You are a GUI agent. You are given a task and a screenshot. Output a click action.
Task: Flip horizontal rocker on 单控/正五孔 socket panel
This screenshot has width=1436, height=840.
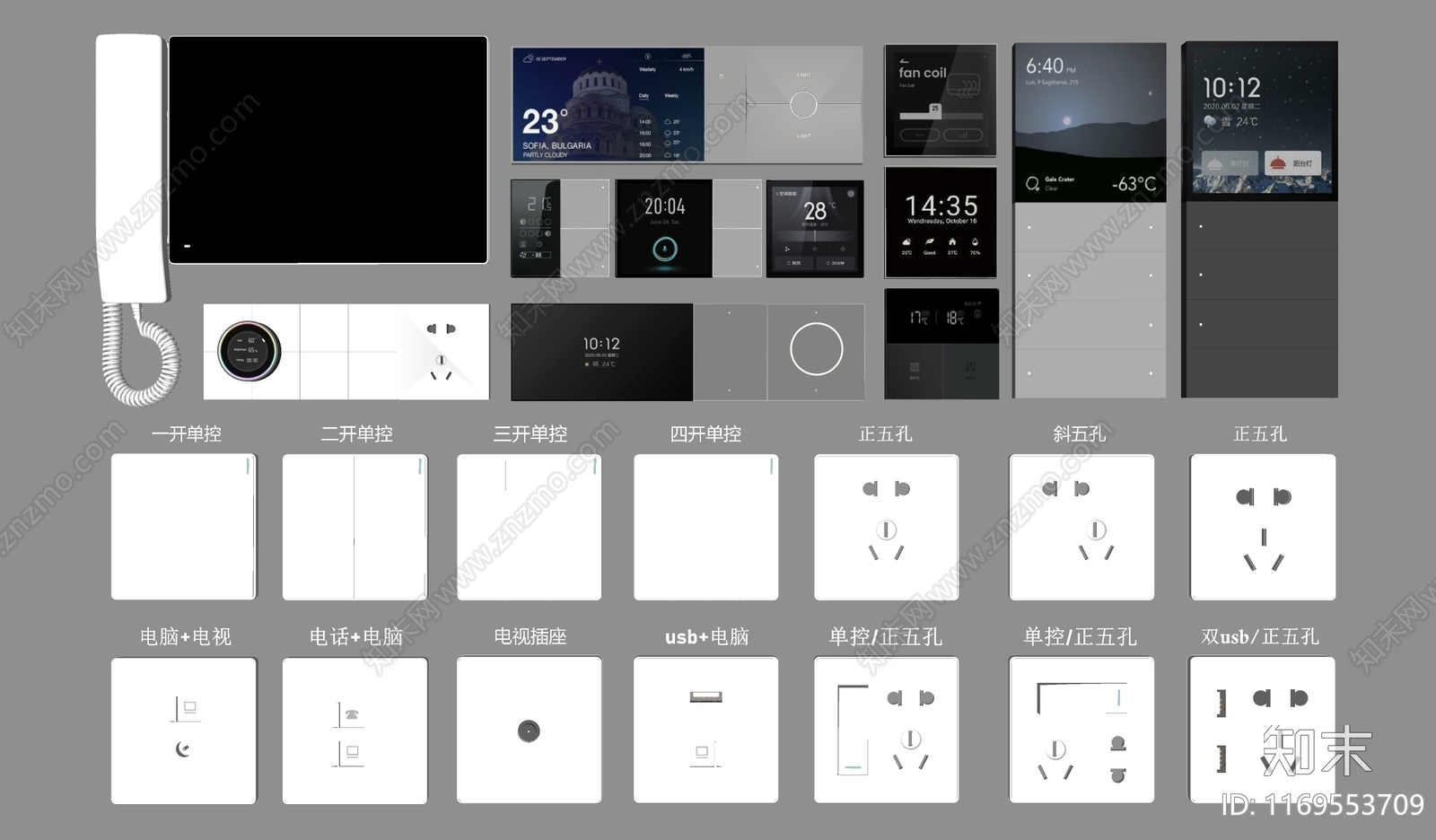[1082, 698]
